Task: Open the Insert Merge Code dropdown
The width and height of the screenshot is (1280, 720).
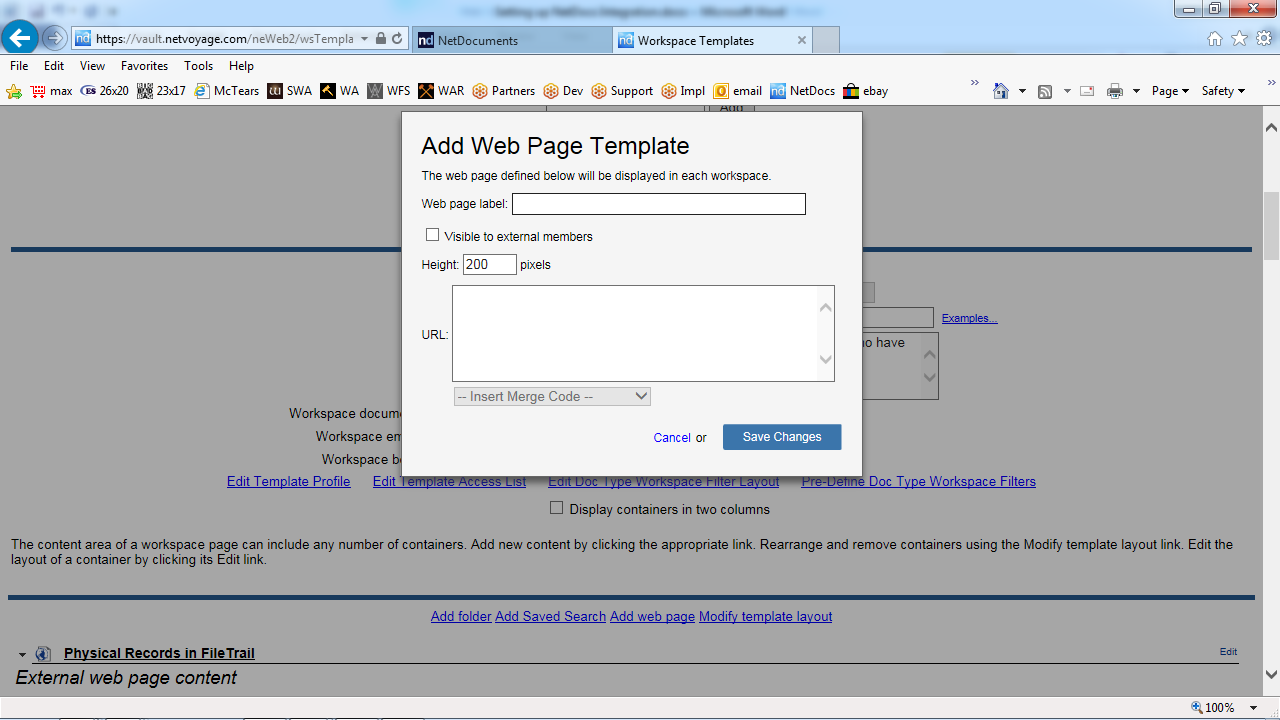Action: pos(552,396)
